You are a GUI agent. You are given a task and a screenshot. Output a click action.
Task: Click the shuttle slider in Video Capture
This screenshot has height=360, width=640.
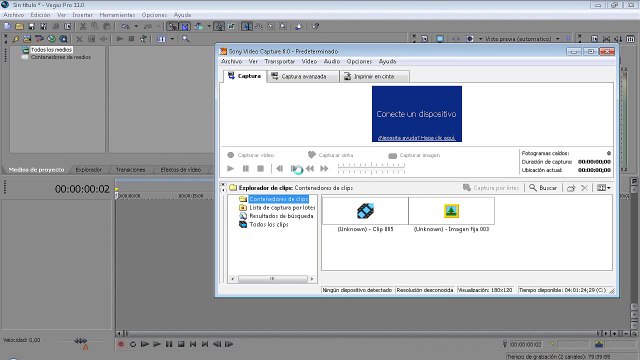click(371, 168)
